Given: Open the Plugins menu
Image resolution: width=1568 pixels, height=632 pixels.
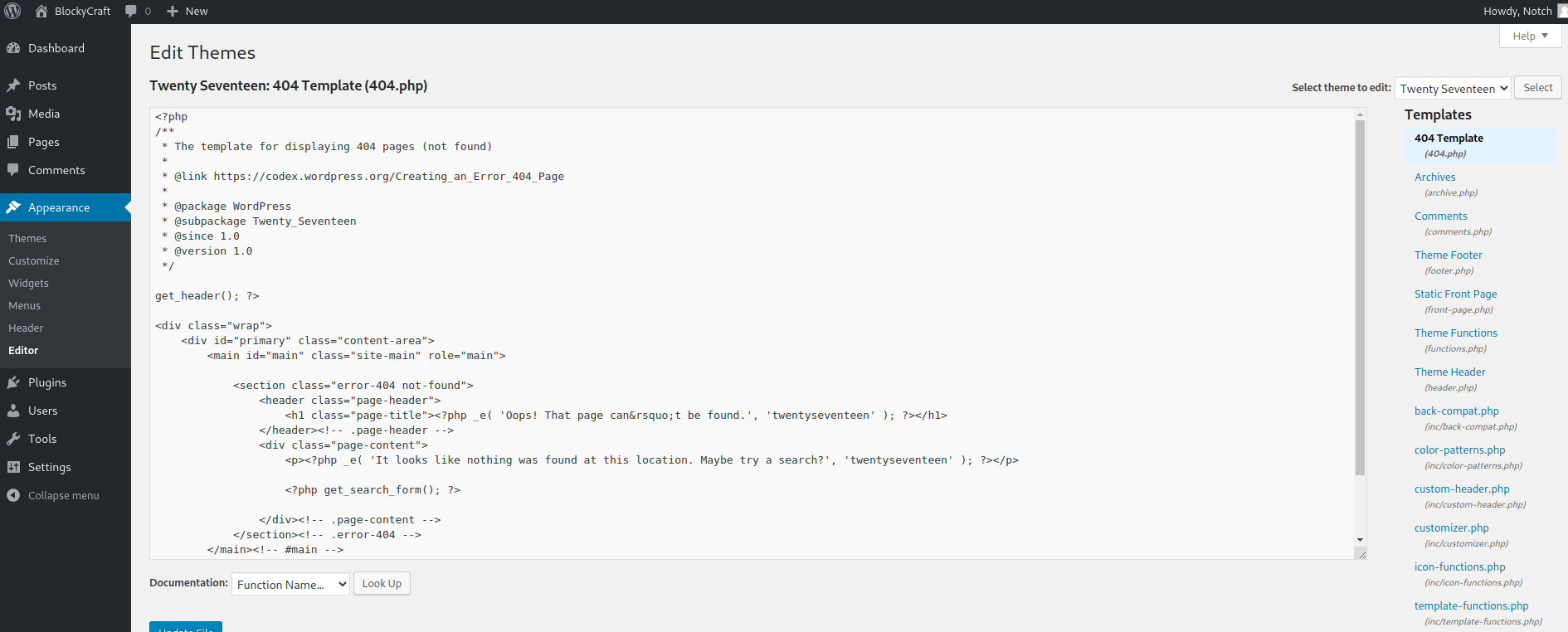Looking at the screenshot, I should tap(66, 382).
